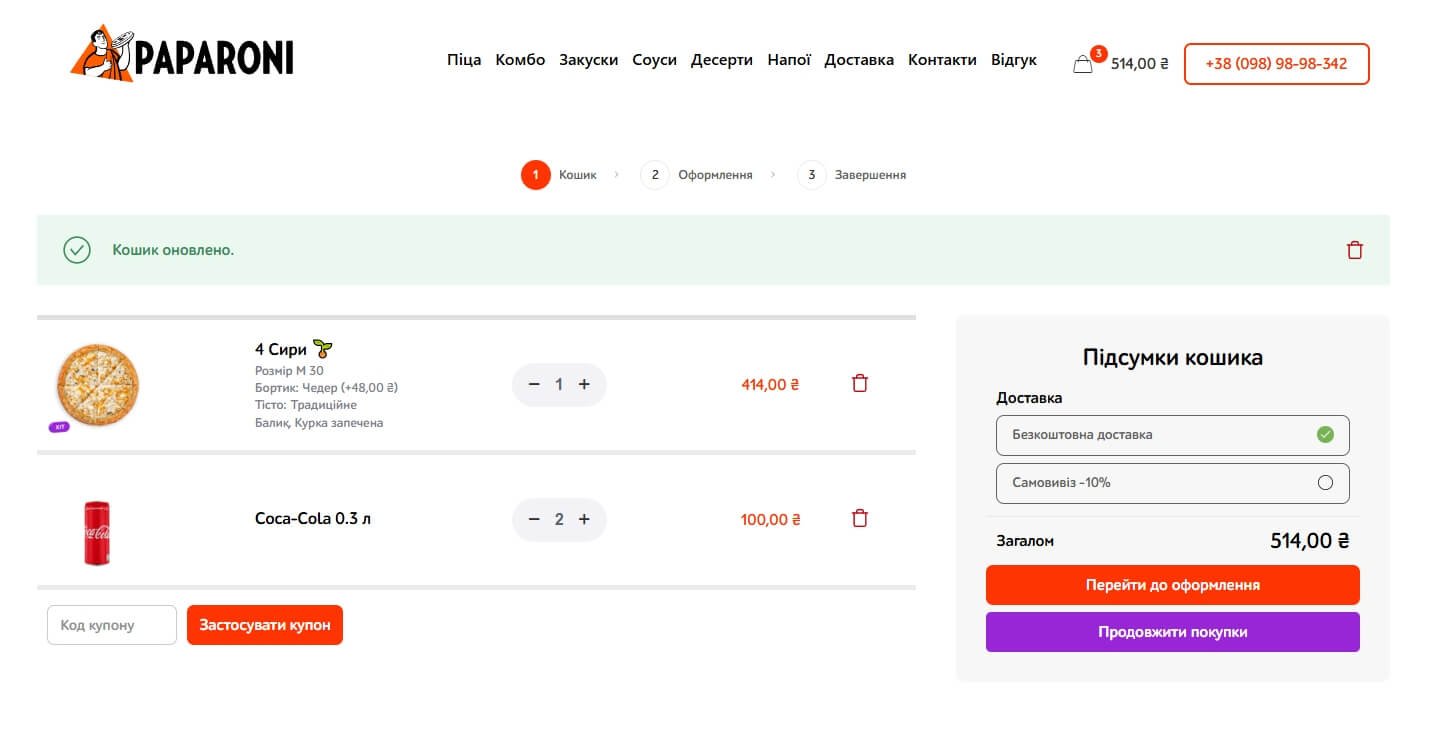Click Продовжити покупки button
The image size is (1436, 730).
click(x=1172, y=632)
